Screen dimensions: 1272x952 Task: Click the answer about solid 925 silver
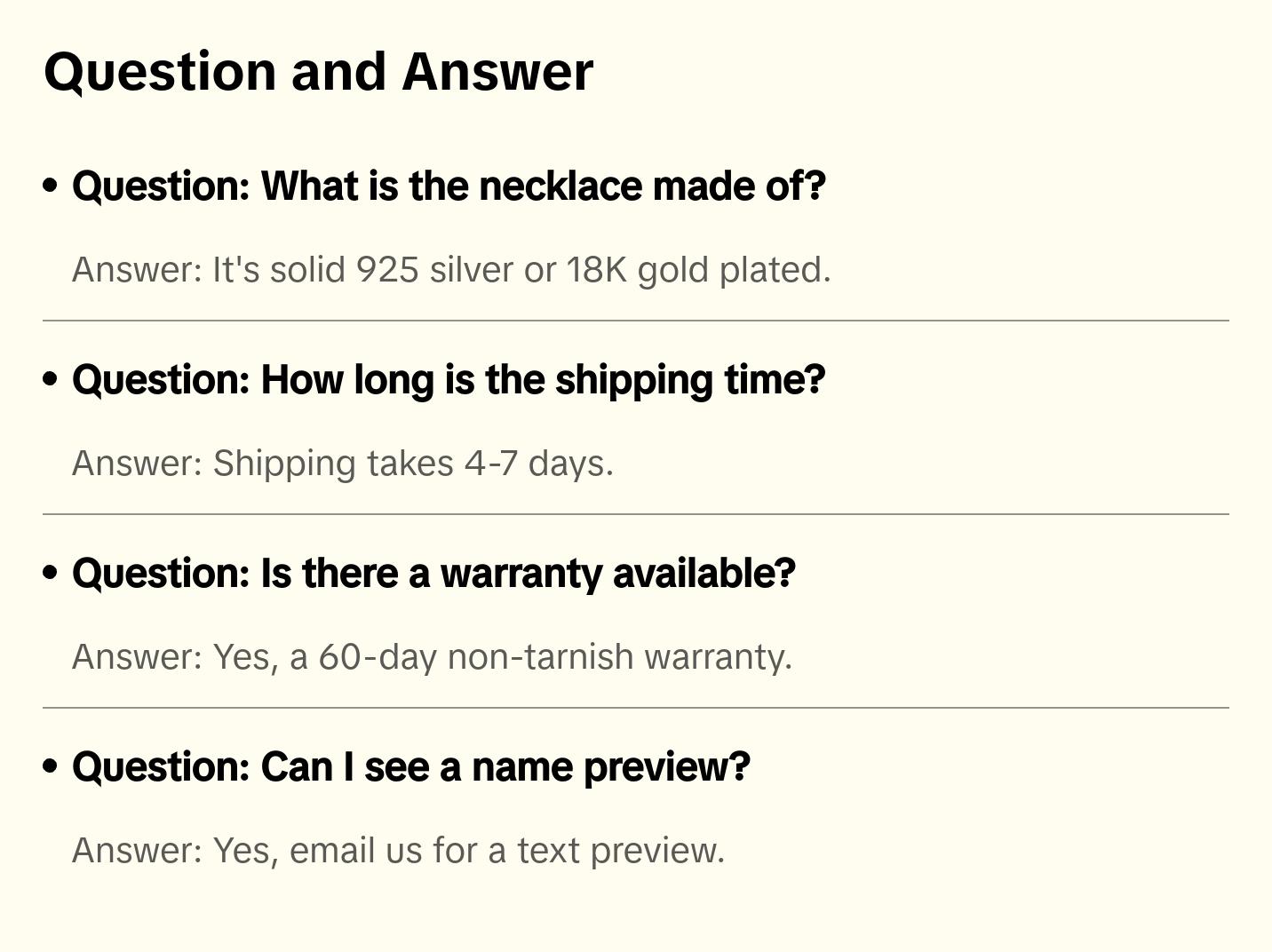pyautogui.click(x=451, y=270)
